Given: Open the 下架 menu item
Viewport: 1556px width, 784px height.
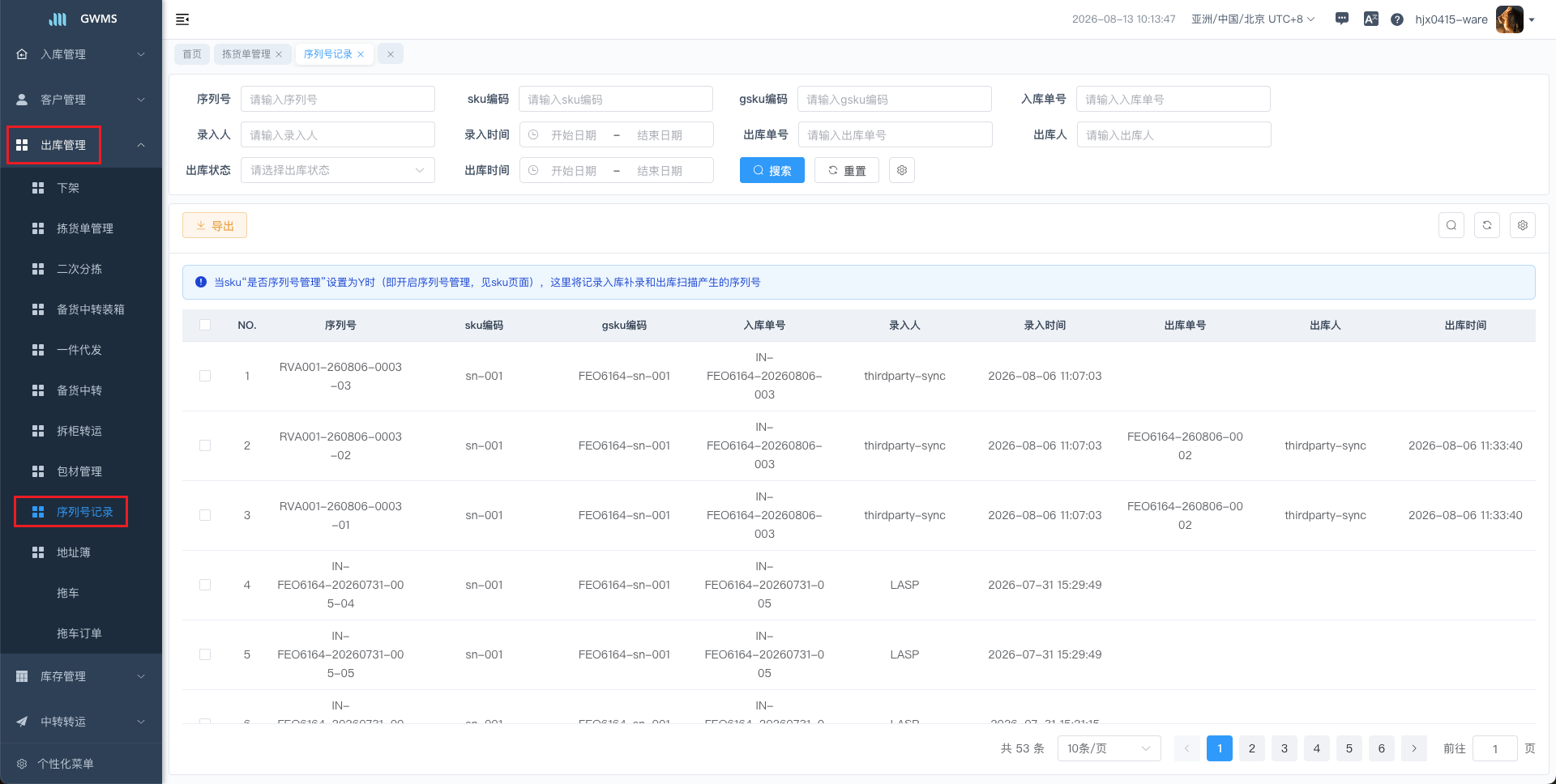Looking at the screenshot, I should coord(81,188).
